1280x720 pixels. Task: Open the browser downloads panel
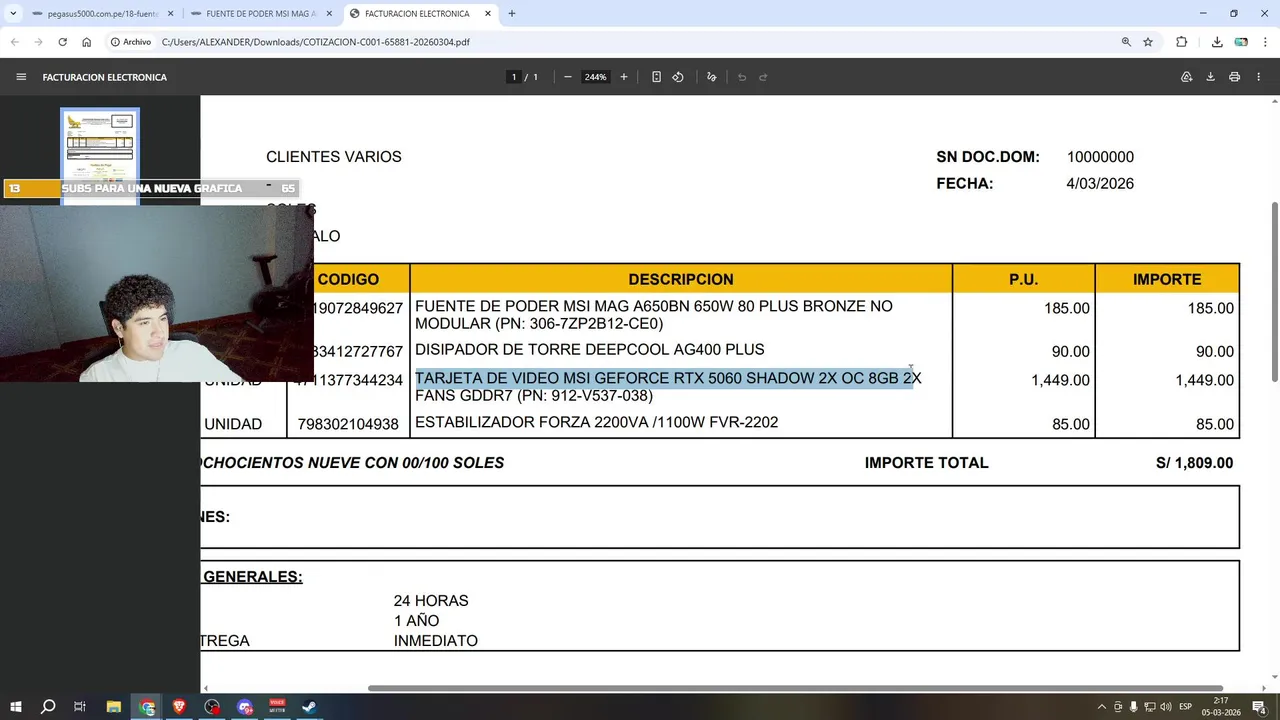(x=1217, y=42)
